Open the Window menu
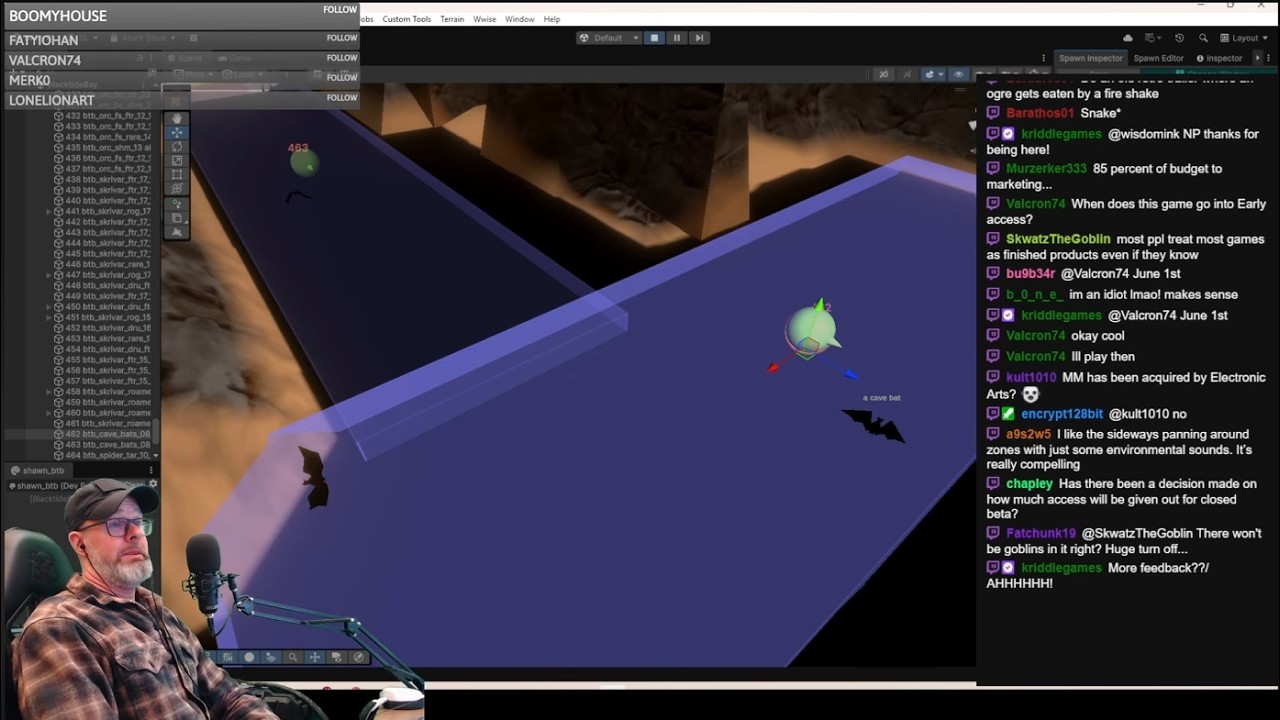 [519, 19]
